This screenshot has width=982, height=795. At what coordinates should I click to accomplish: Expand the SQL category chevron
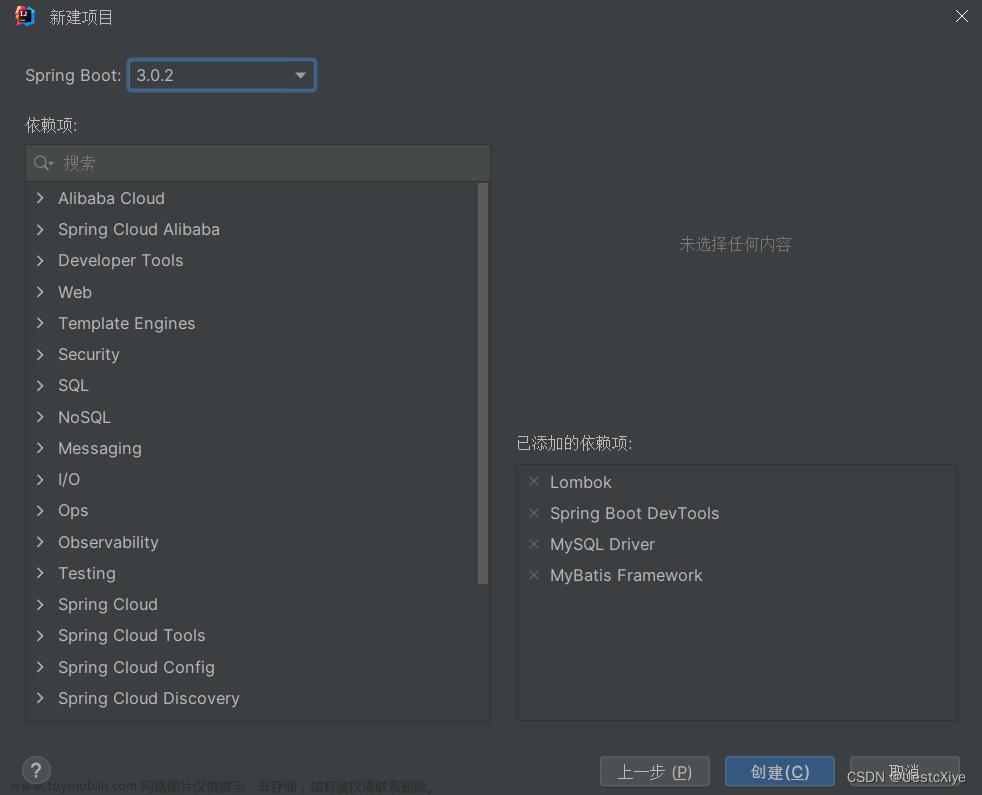pos(40,385)
